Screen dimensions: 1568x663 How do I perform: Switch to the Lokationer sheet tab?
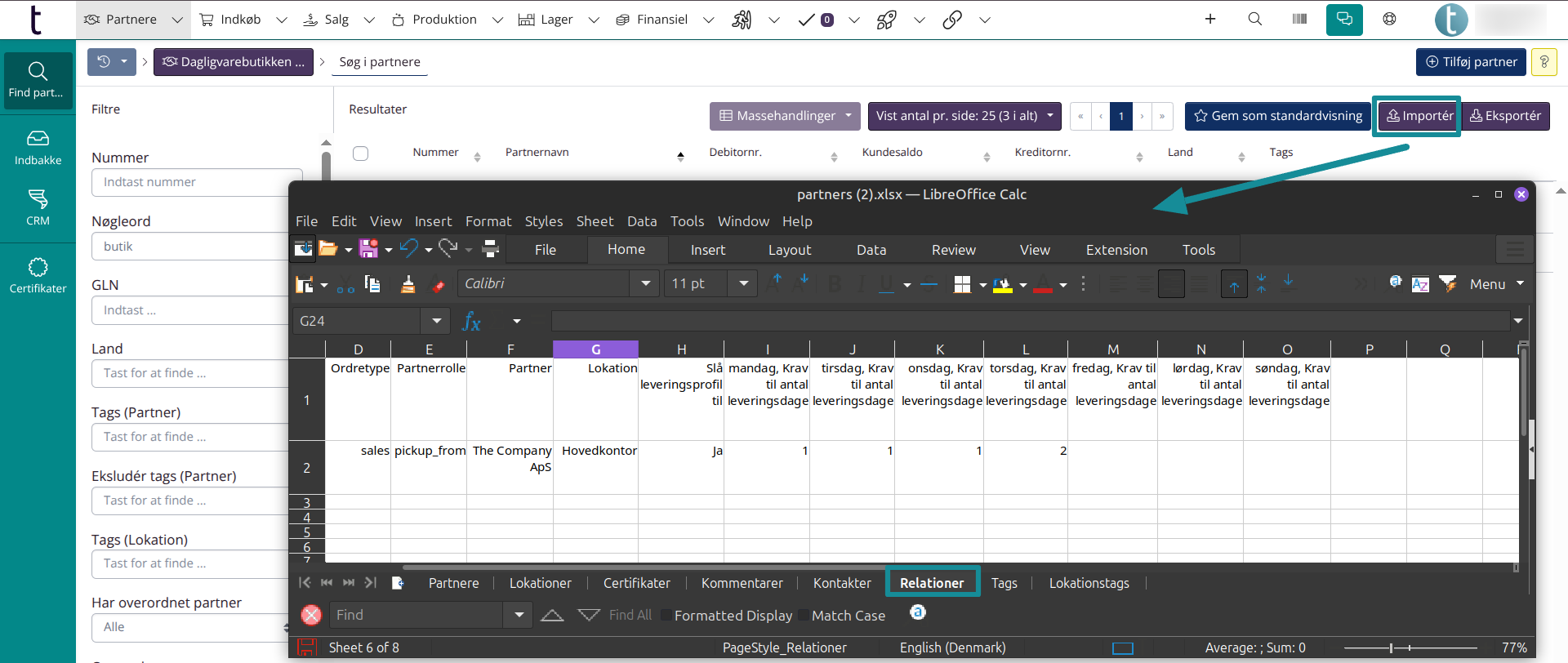(x=540, y=583)
